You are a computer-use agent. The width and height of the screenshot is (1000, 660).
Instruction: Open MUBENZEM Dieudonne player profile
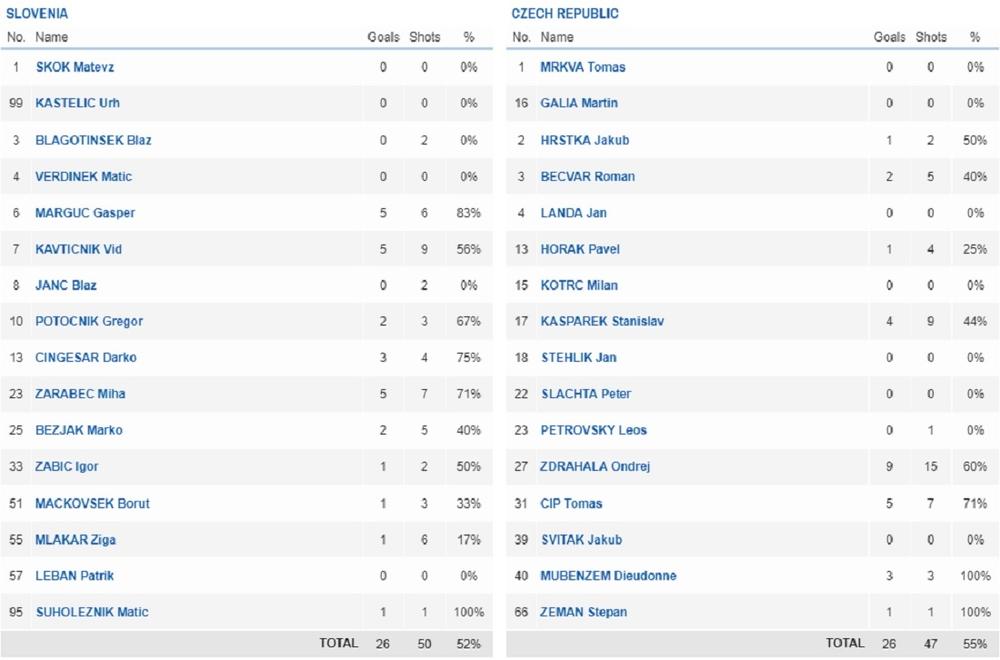[608, 576]
